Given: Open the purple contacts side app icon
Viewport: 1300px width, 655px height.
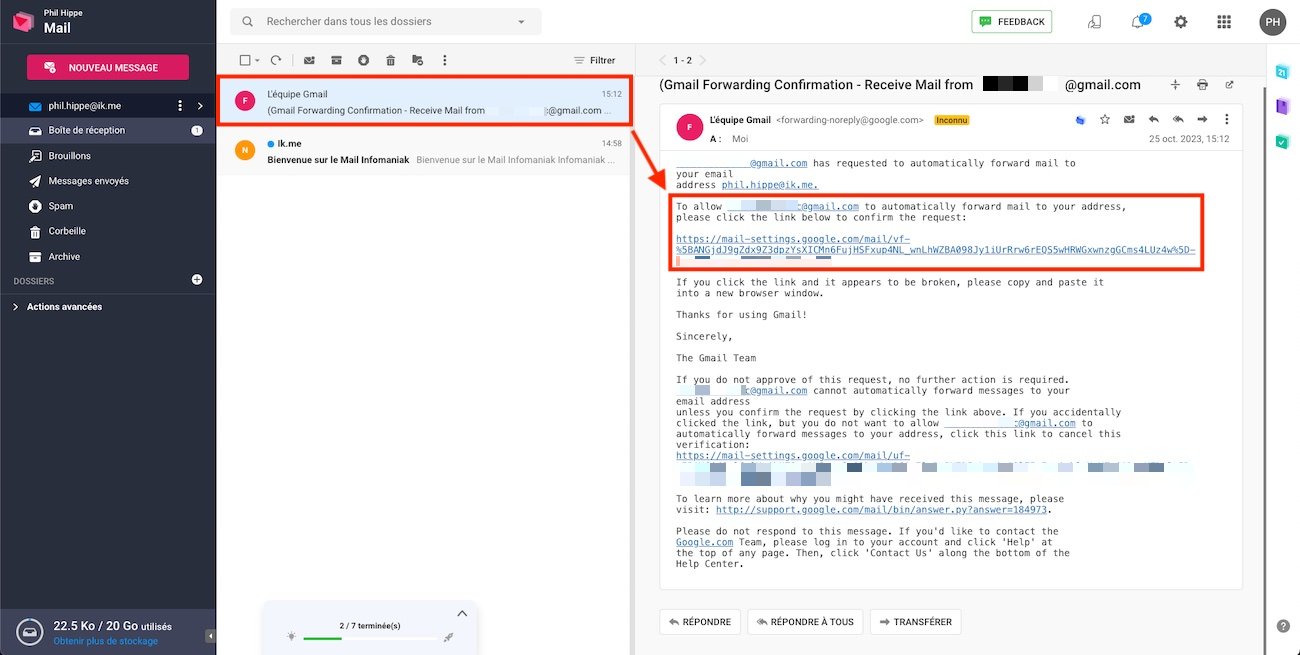Looking at the screenshot, I should pyautogui.click(x=1283, y=107).
